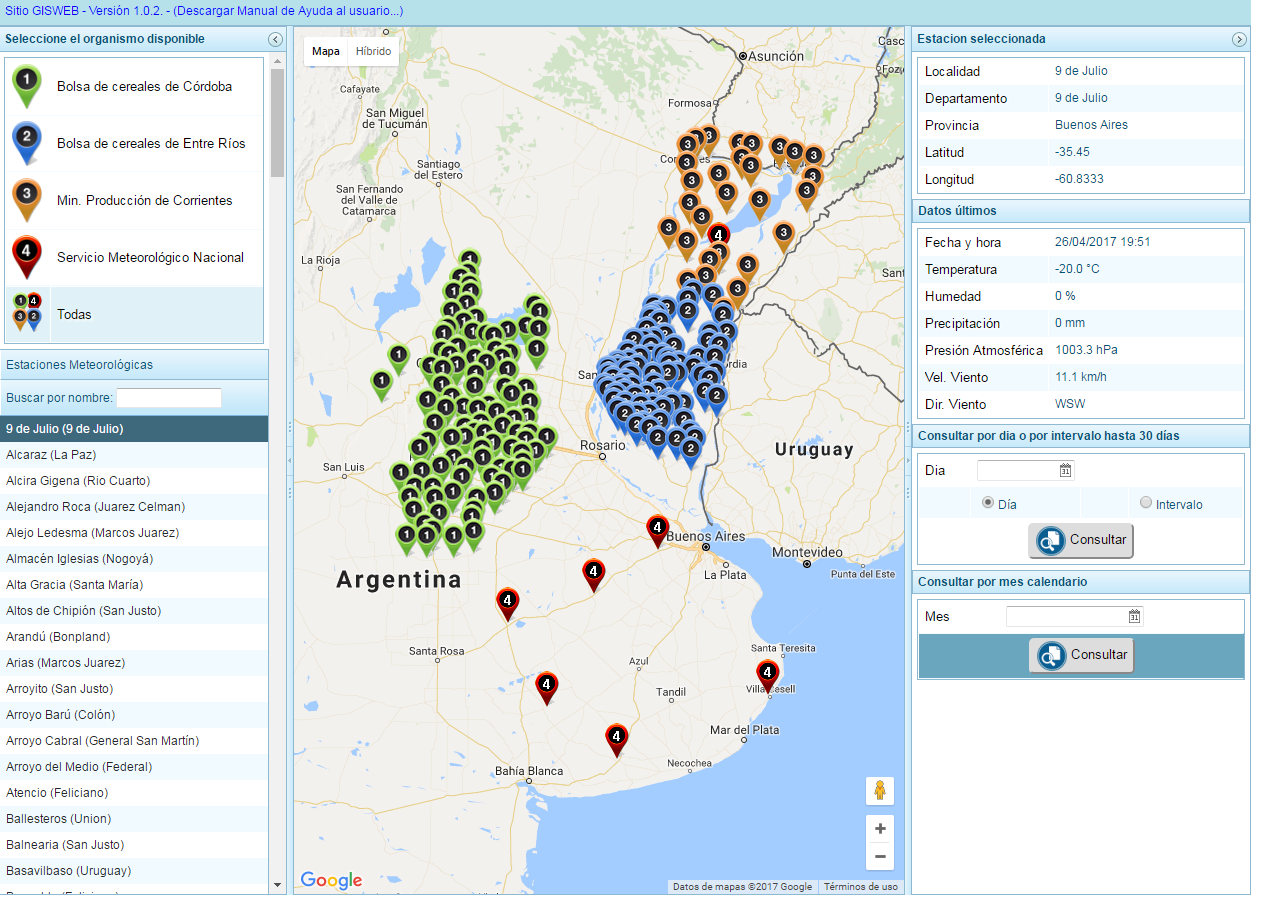This screenshot has height=911, width=1261.
Task: Zoom in the map with plus button
Action: pyautogui.click(x=880, y=829)
